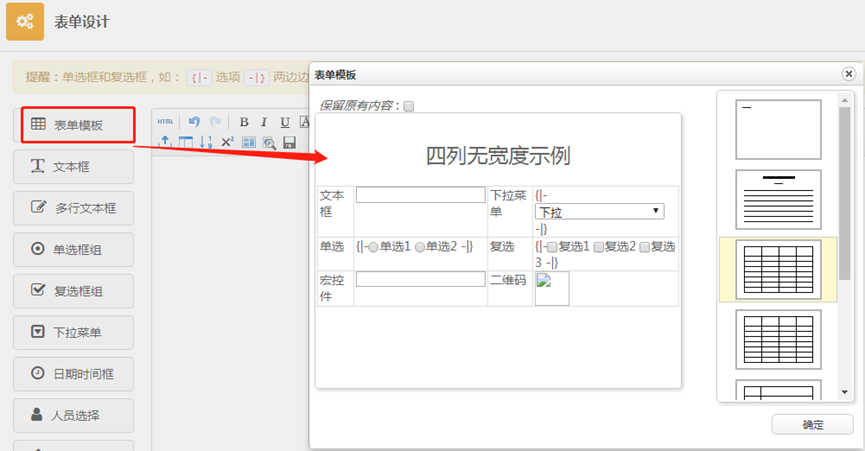This screenshot has height=451, width=865.
Task: Click the -|} code tag in reminder
Action: click(257, 78)
